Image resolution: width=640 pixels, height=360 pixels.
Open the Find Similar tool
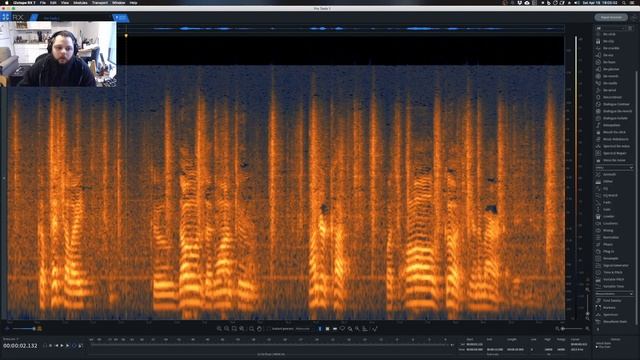coord(612,301)
